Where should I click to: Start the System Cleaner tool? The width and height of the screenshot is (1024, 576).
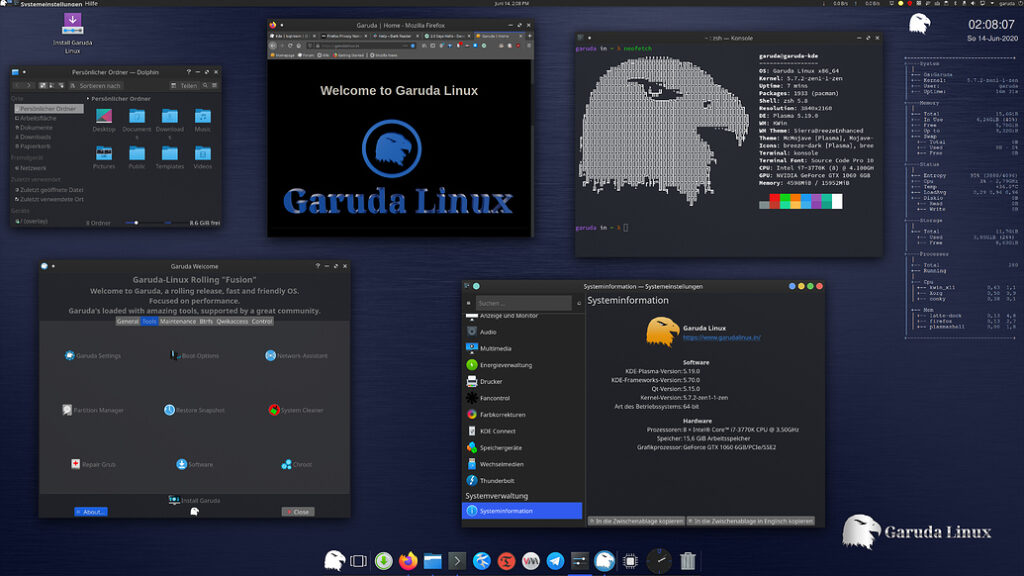coord(273,409)
